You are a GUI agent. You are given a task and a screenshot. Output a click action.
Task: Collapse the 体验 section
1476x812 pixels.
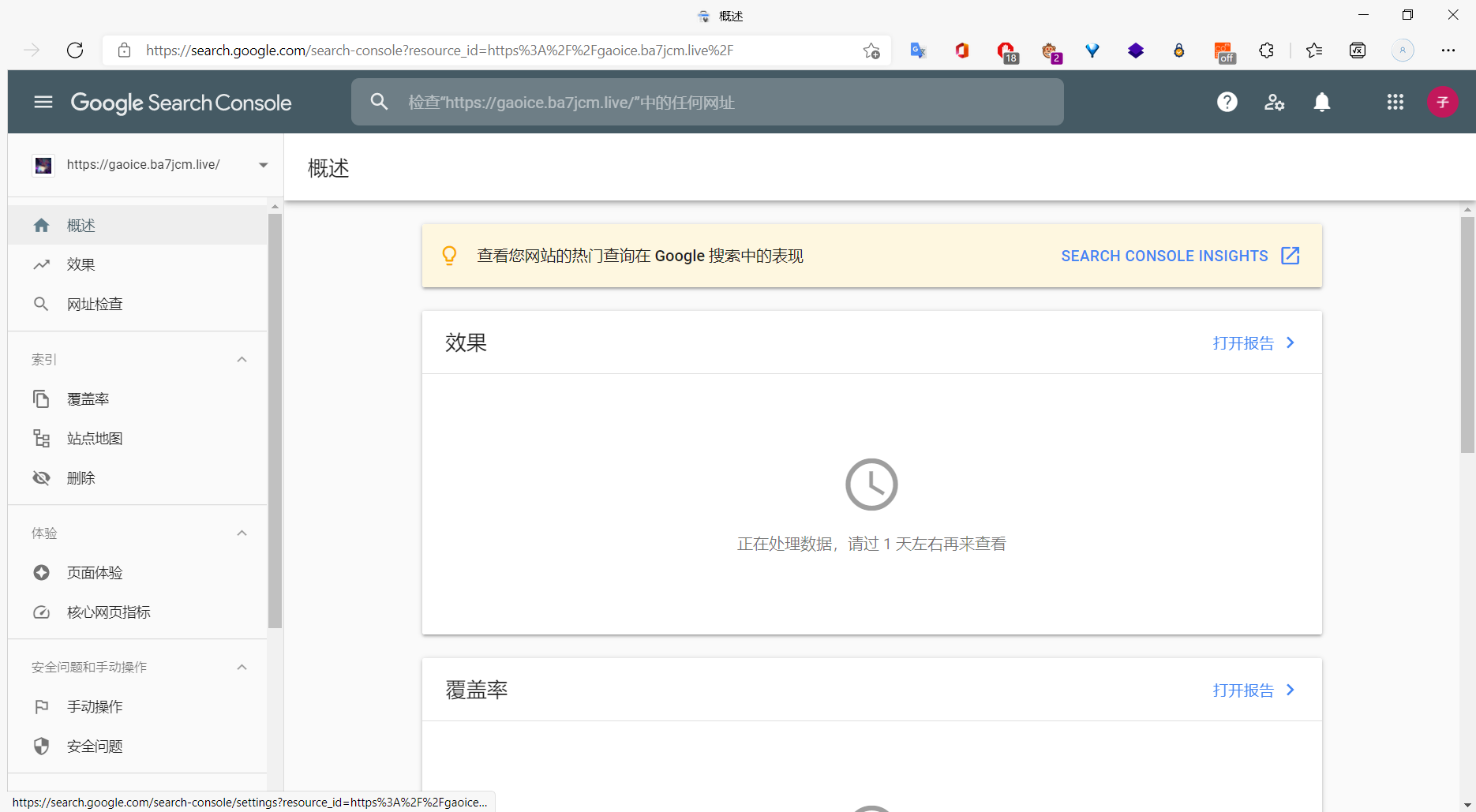242,533
